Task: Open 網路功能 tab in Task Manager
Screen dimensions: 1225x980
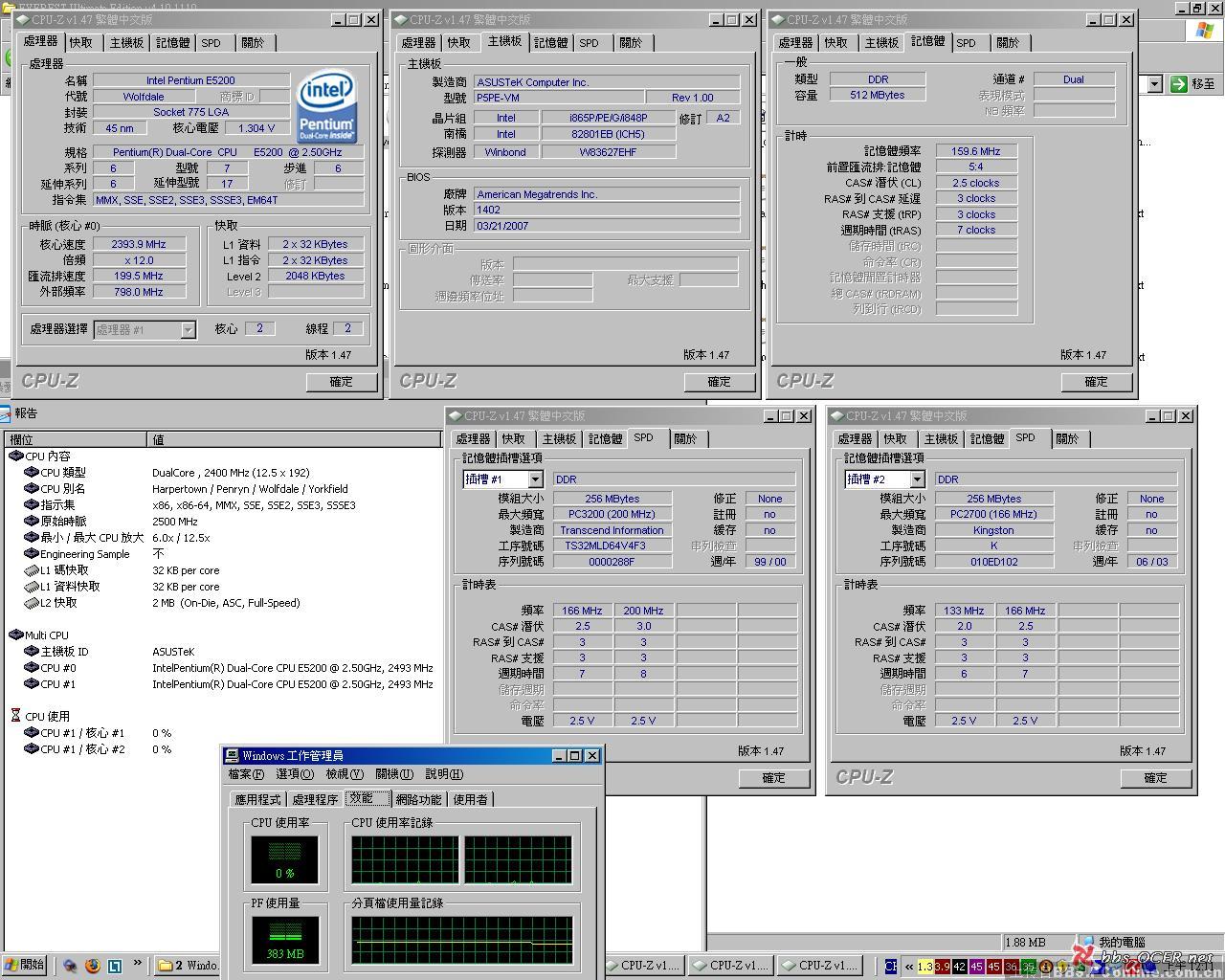Action: (x=418, y=799)
